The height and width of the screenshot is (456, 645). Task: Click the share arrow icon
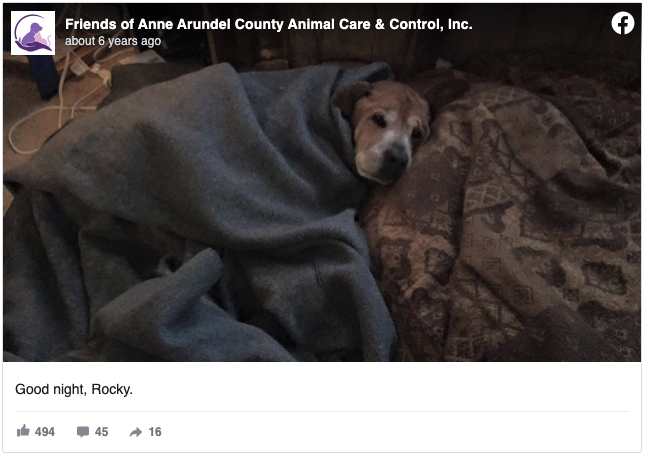(136, 432)
